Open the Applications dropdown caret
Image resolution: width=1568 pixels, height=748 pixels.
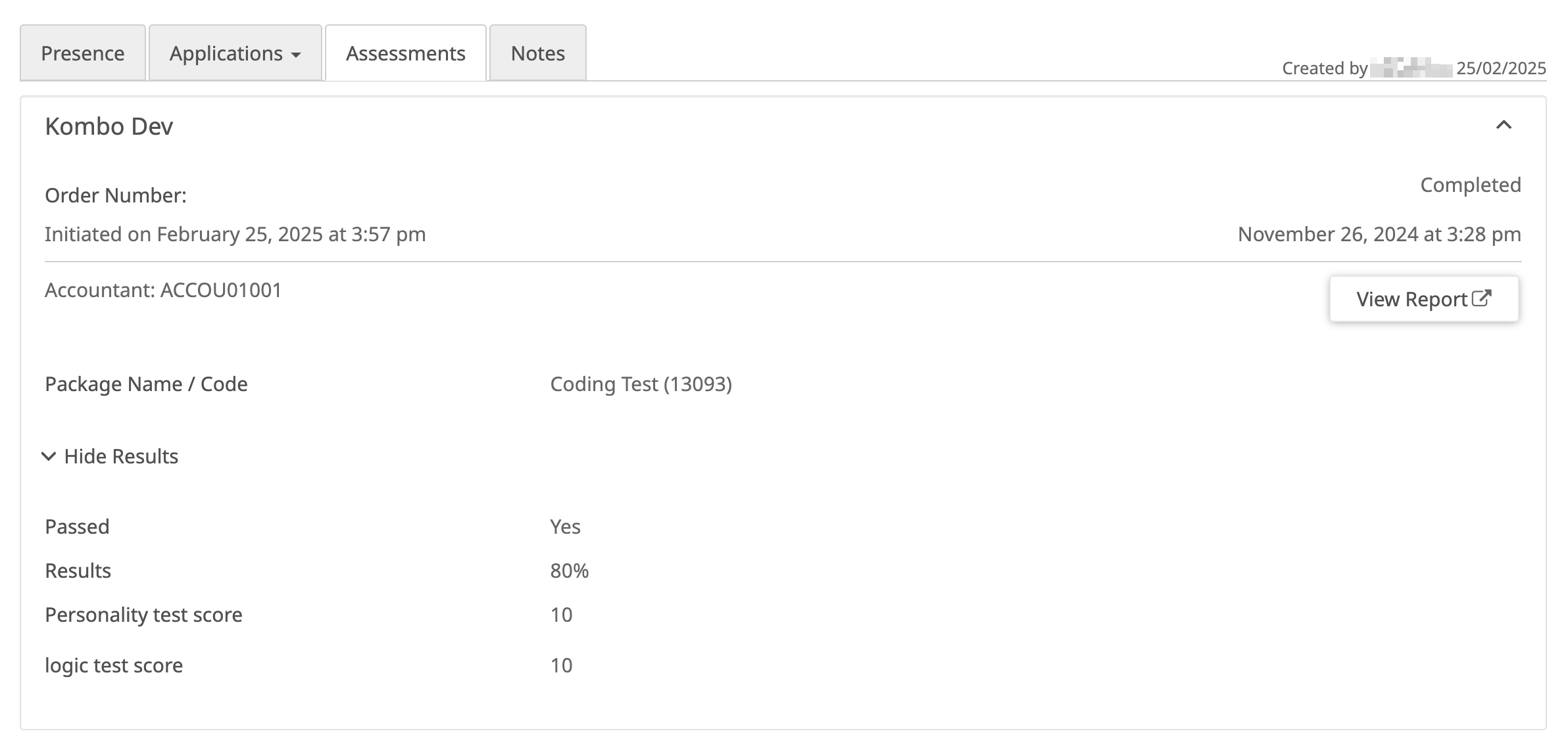[x=296, y=55]
